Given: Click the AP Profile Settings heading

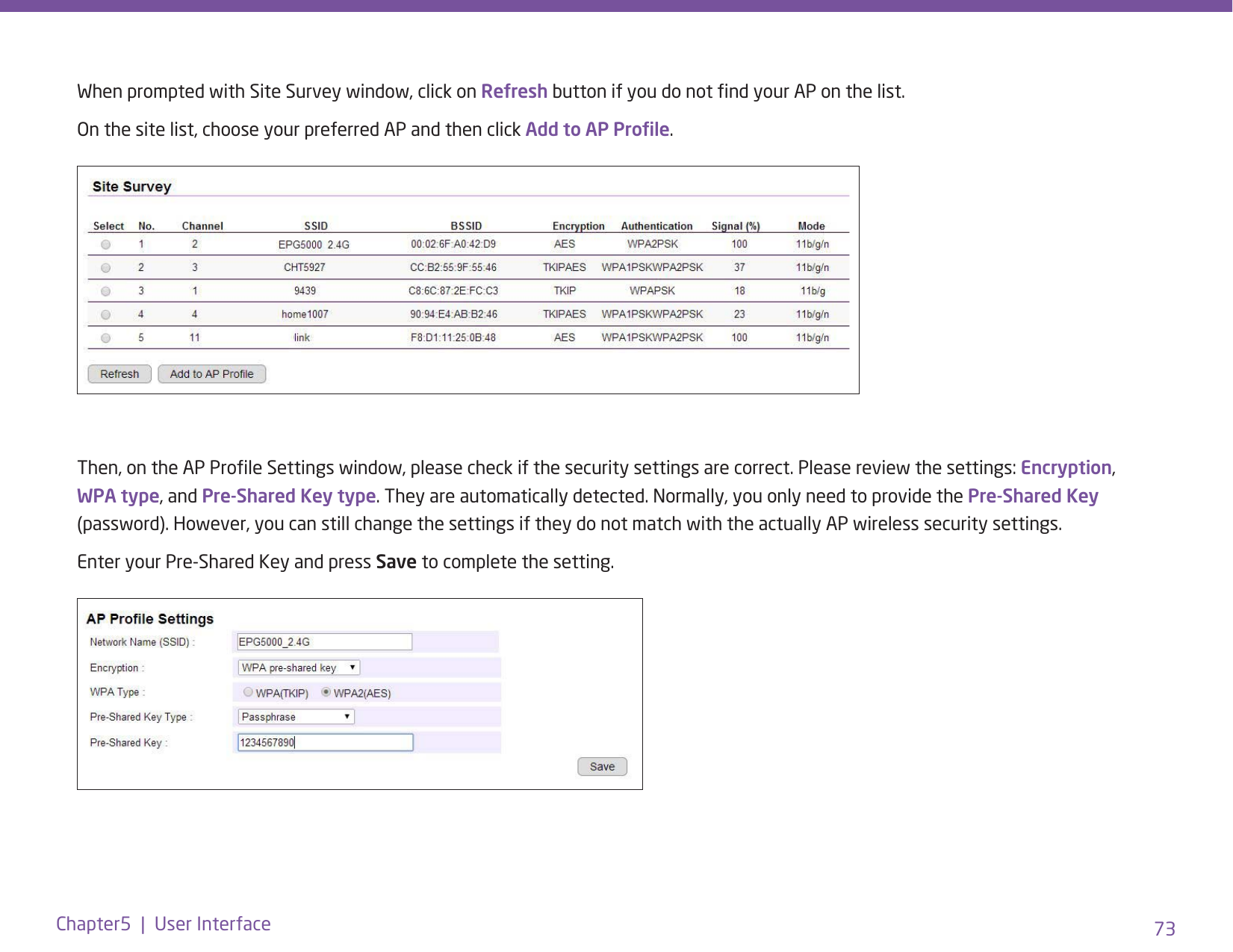Looking at the screenshot, I should pyautogui.click(x=150, y=619).
